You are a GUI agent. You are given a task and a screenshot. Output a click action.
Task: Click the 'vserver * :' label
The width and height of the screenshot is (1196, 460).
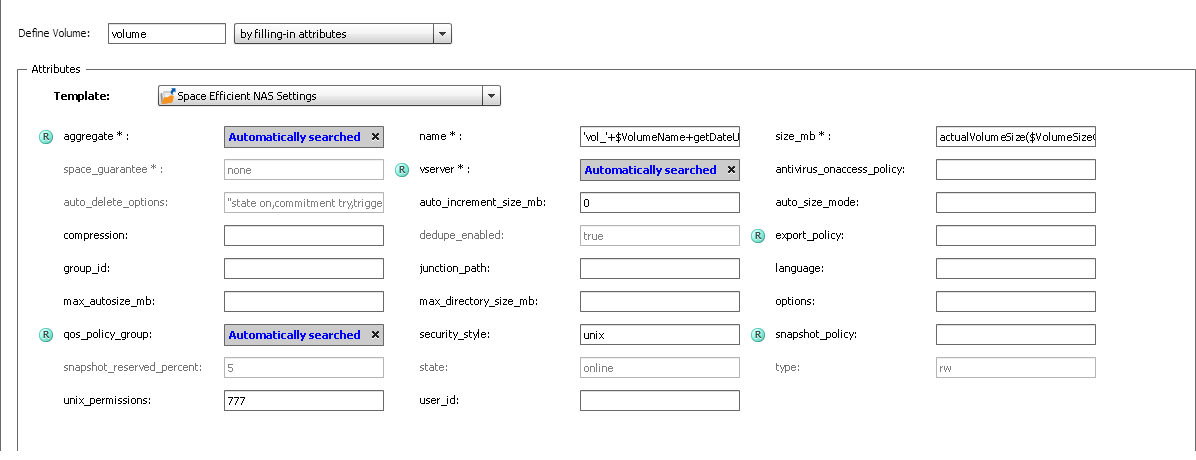(446, 169)
